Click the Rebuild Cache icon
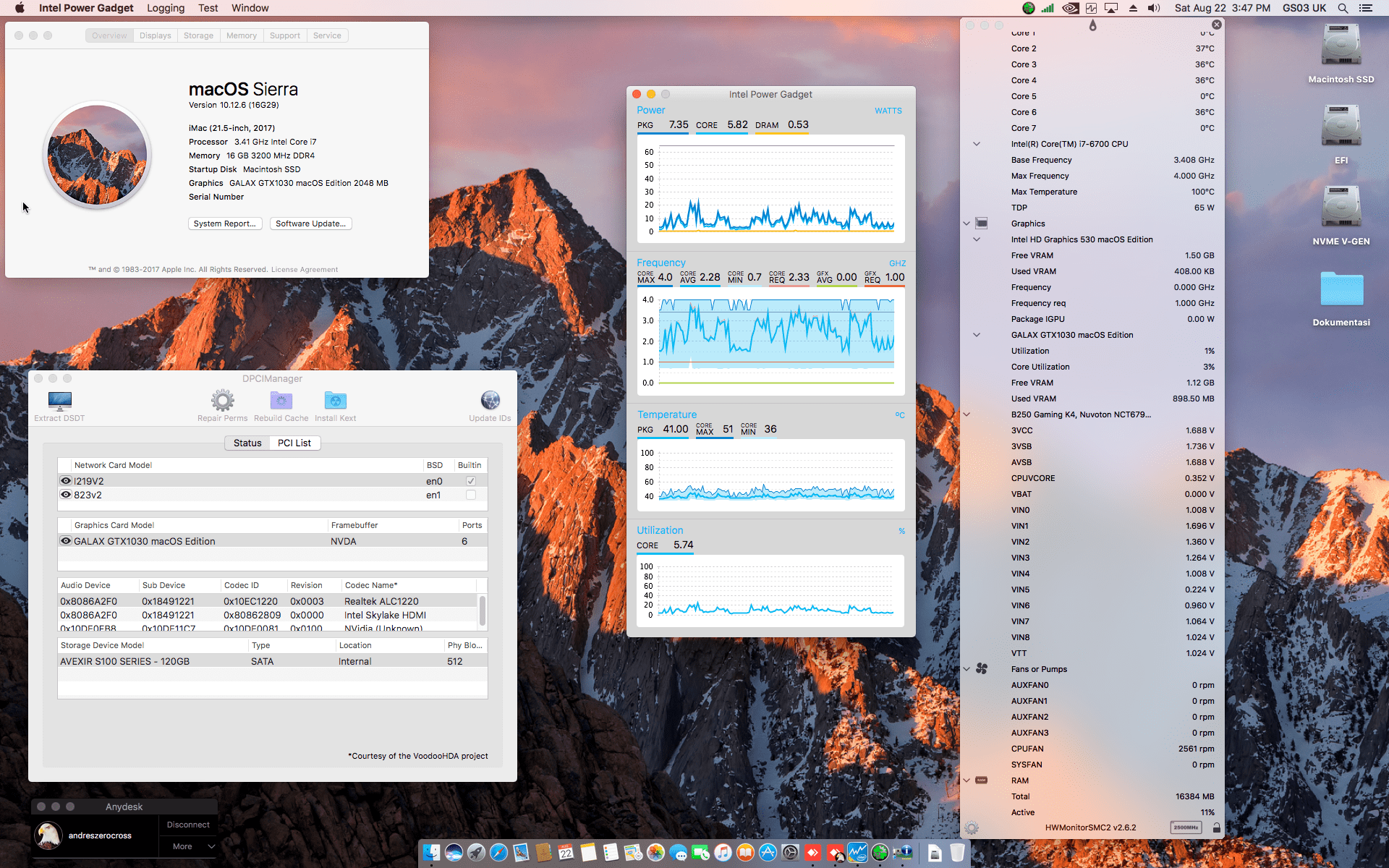 pyautogui.click(x=281, y=401)
